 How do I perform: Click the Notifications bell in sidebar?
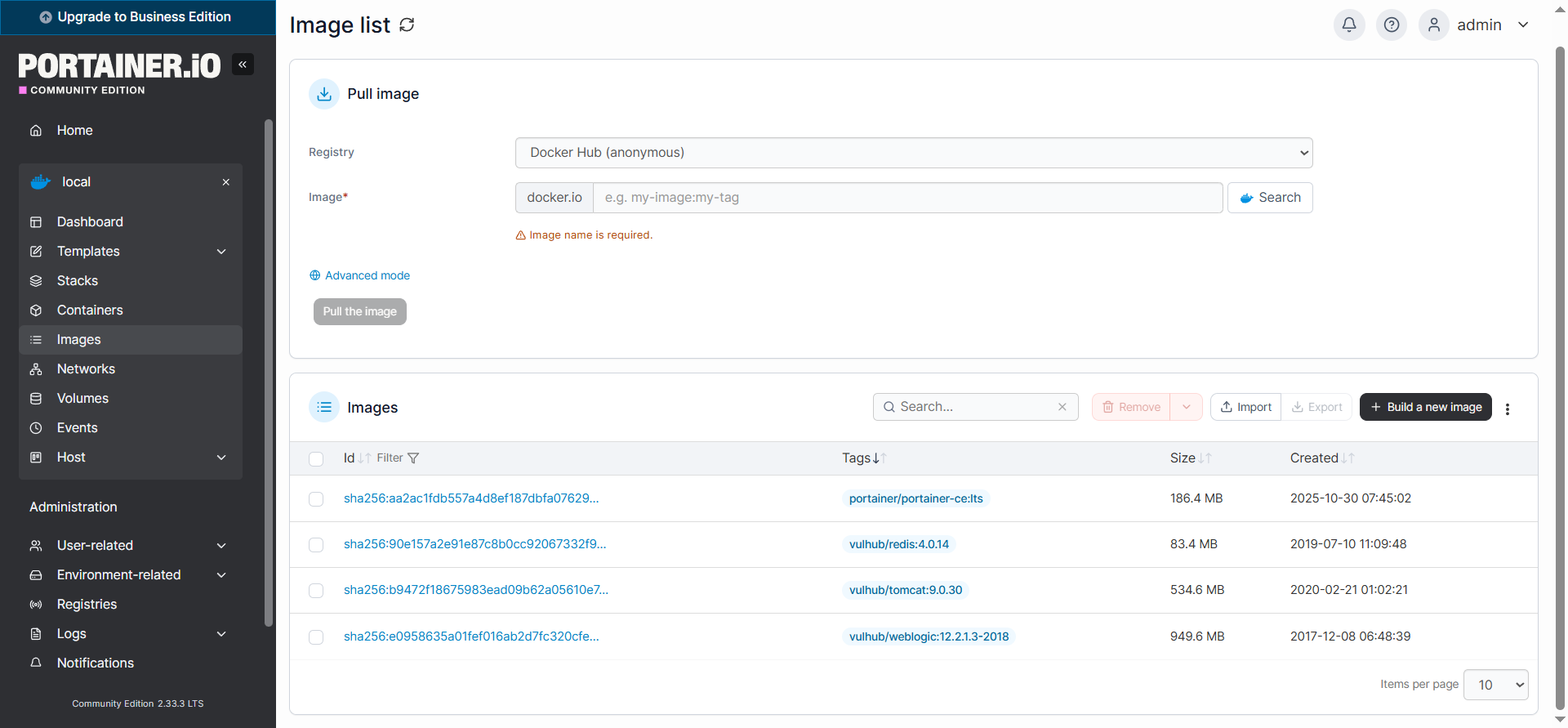36,663
